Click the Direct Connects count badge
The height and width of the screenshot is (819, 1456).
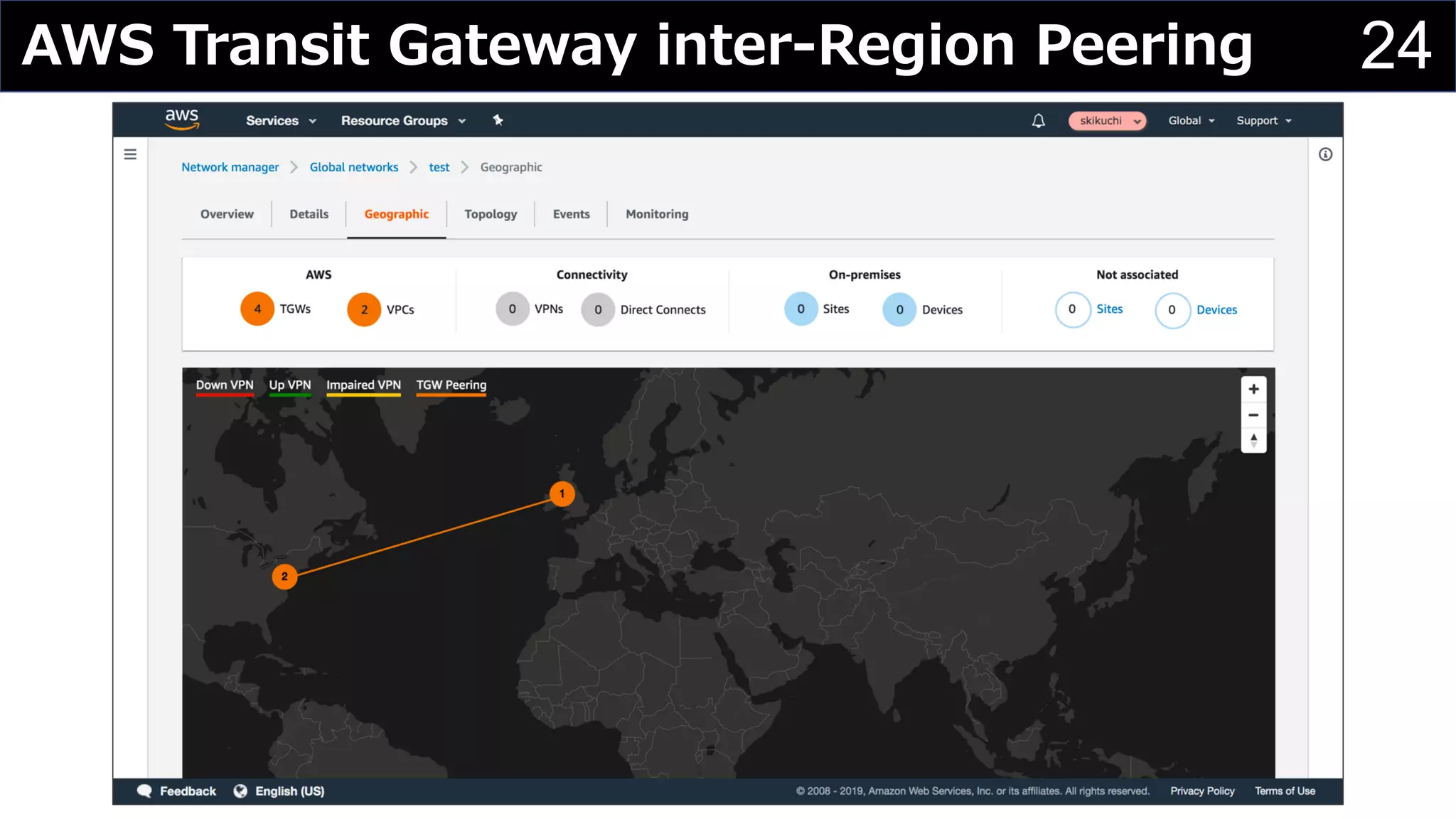pos(598,310)
